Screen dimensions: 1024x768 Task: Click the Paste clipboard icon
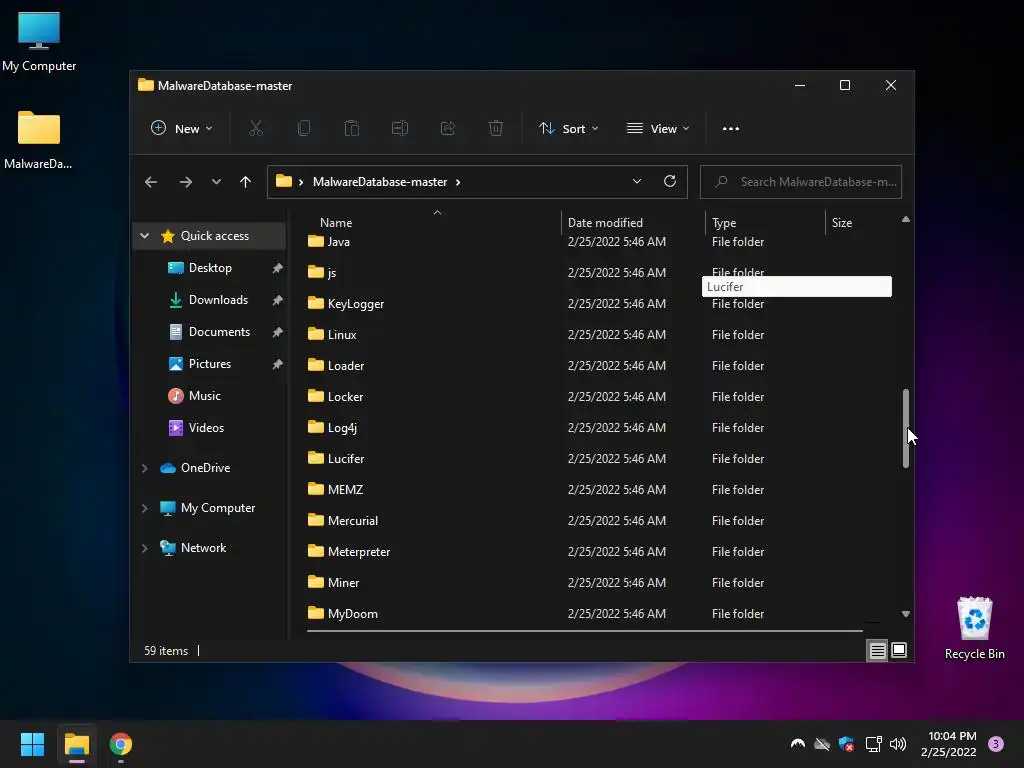[x=351, y=129]
